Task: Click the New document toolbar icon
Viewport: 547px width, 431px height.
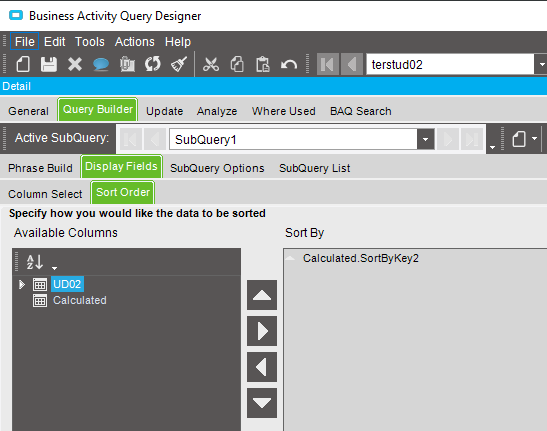Action: click(x=23, y=65)
